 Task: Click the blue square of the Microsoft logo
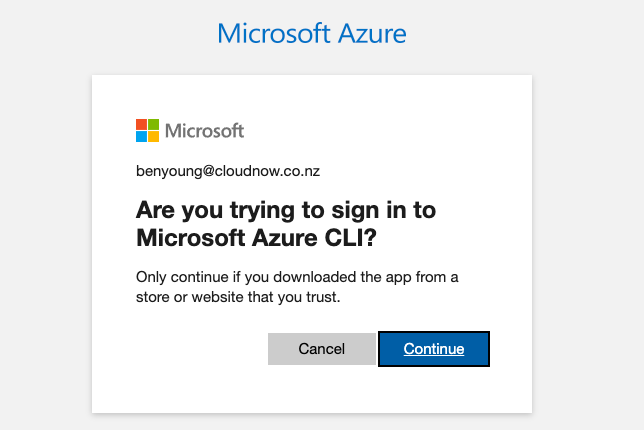click(141, 137)
